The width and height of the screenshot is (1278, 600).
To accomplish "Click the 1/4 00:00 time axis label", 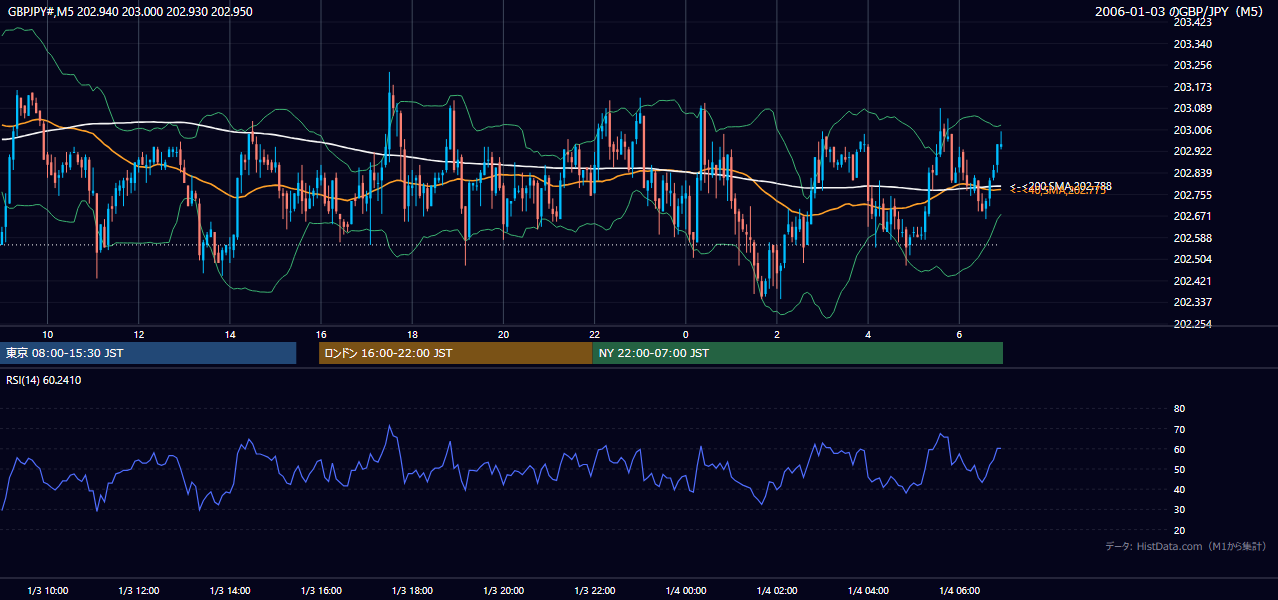I will tap(685, 591).
